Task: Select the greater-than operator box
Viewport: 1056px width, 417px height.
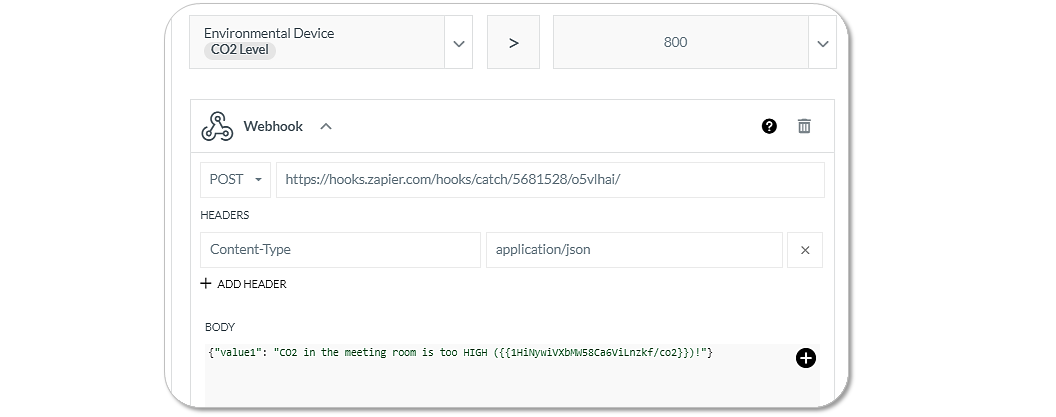Action: click(x=513, y=42)
